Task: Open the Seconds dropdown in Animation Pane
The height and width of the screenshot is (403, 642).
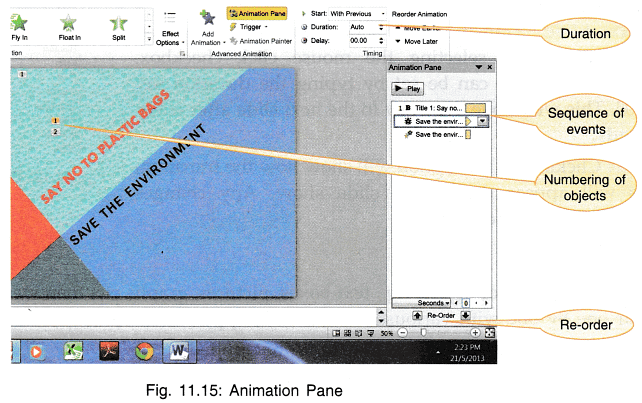Action: pos(421,301)
